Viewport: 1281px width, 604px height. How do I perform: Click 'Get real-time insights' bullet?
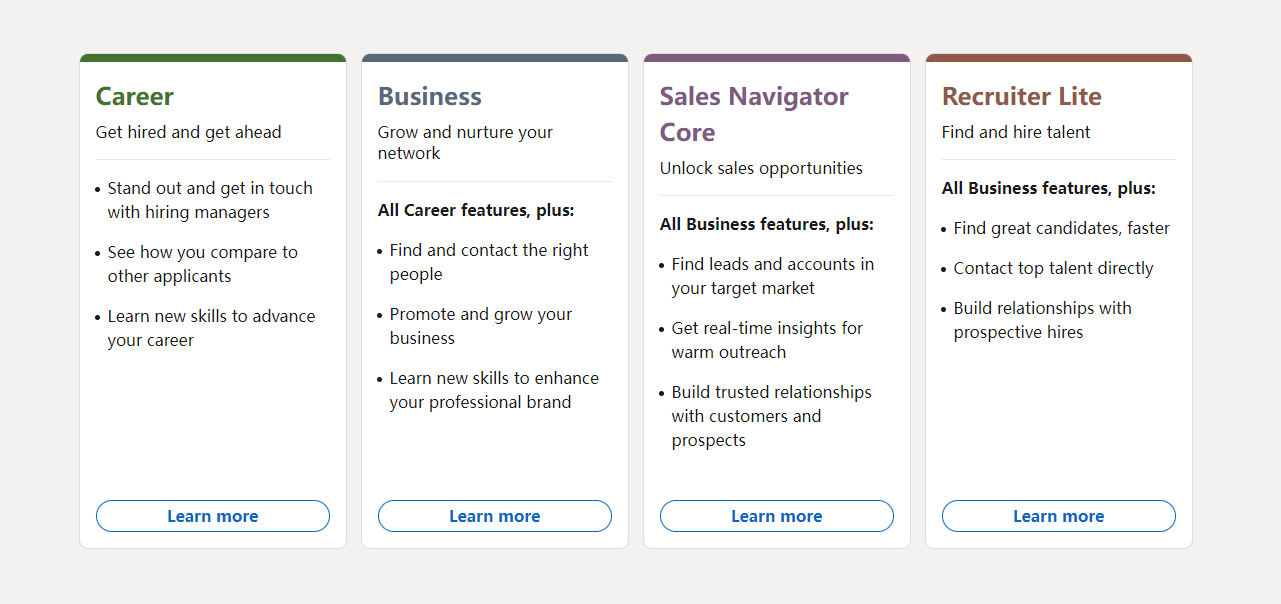click(767, 340)
